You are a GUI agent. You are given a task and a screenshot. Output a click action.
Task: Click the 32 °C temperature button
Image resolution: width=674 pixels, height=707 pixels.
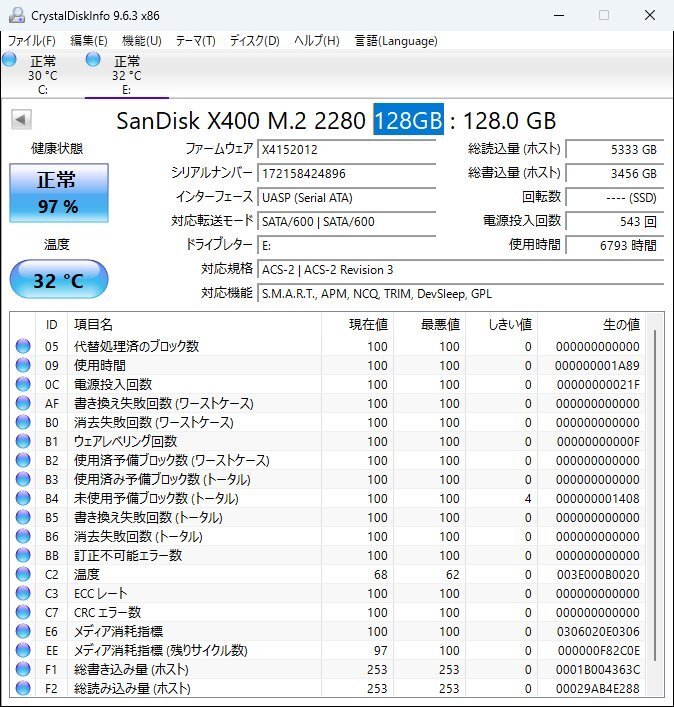click(59, 280)
